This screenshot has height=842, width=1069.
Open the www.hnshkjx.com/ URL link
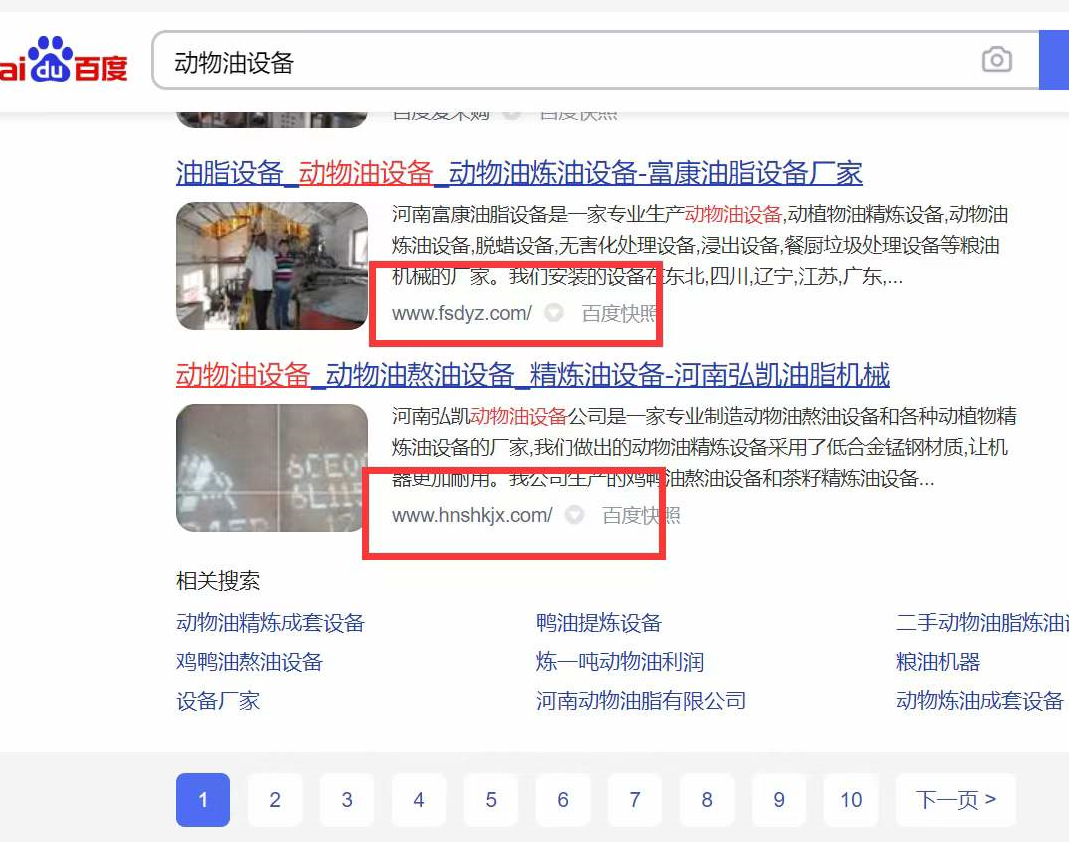[472, 515]
